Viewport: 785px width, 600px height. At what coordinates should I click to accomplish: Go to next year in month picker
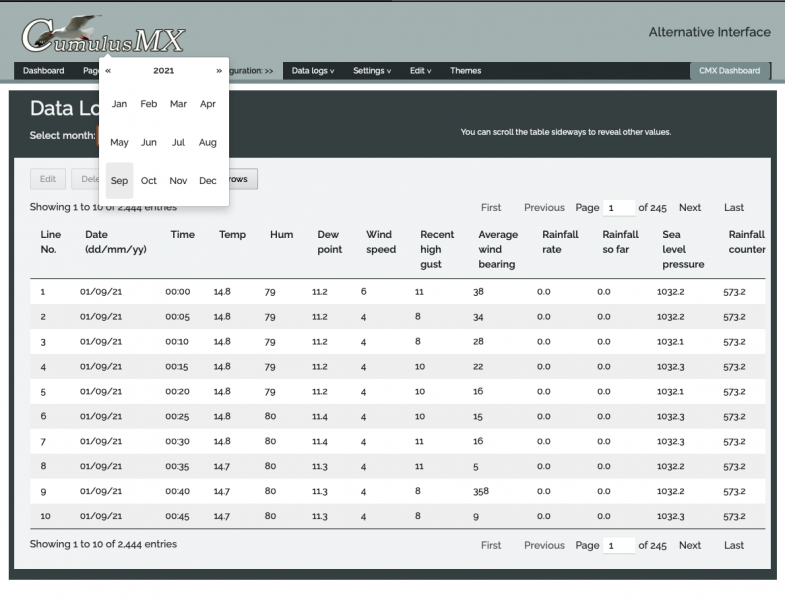pos(219,71)
